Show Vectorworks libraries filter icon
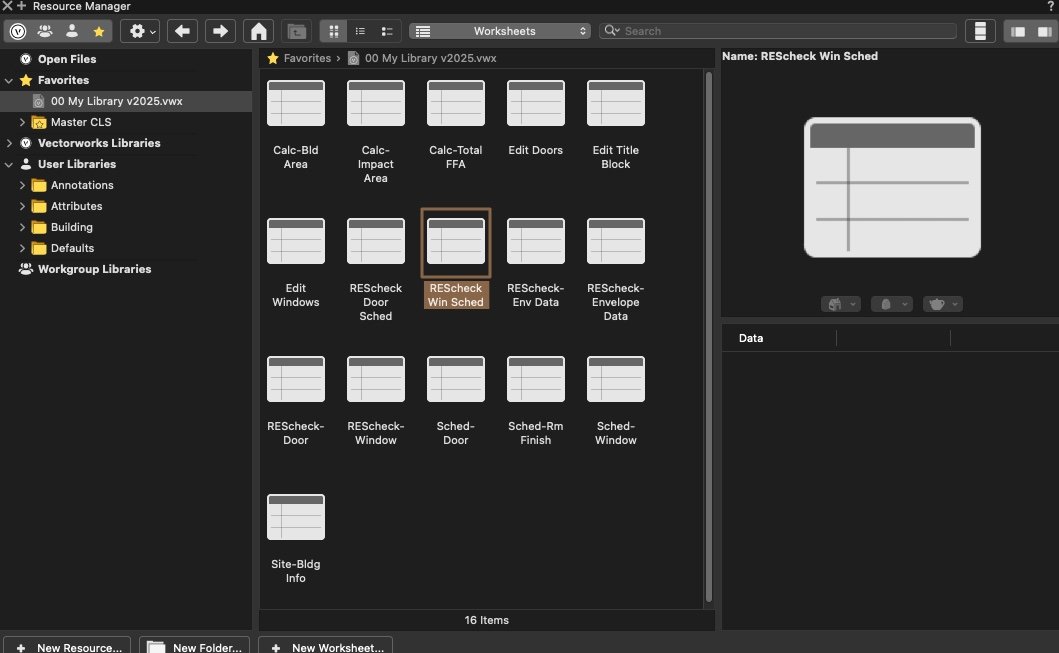The height and width of the screenshot is (653, 1059). click(18, 31)
